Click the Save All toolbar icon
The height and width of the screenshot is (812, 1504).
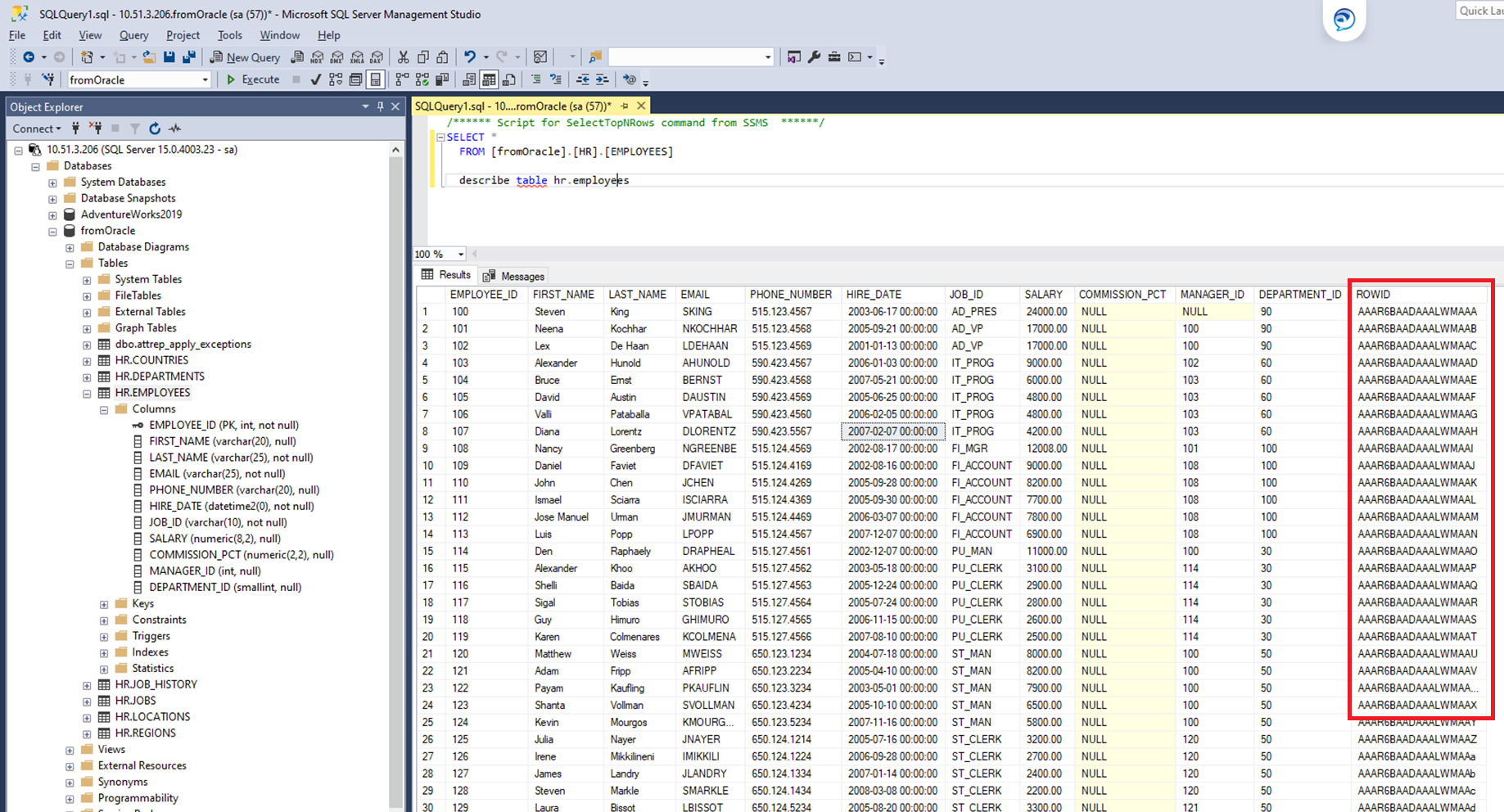point(189,57)
